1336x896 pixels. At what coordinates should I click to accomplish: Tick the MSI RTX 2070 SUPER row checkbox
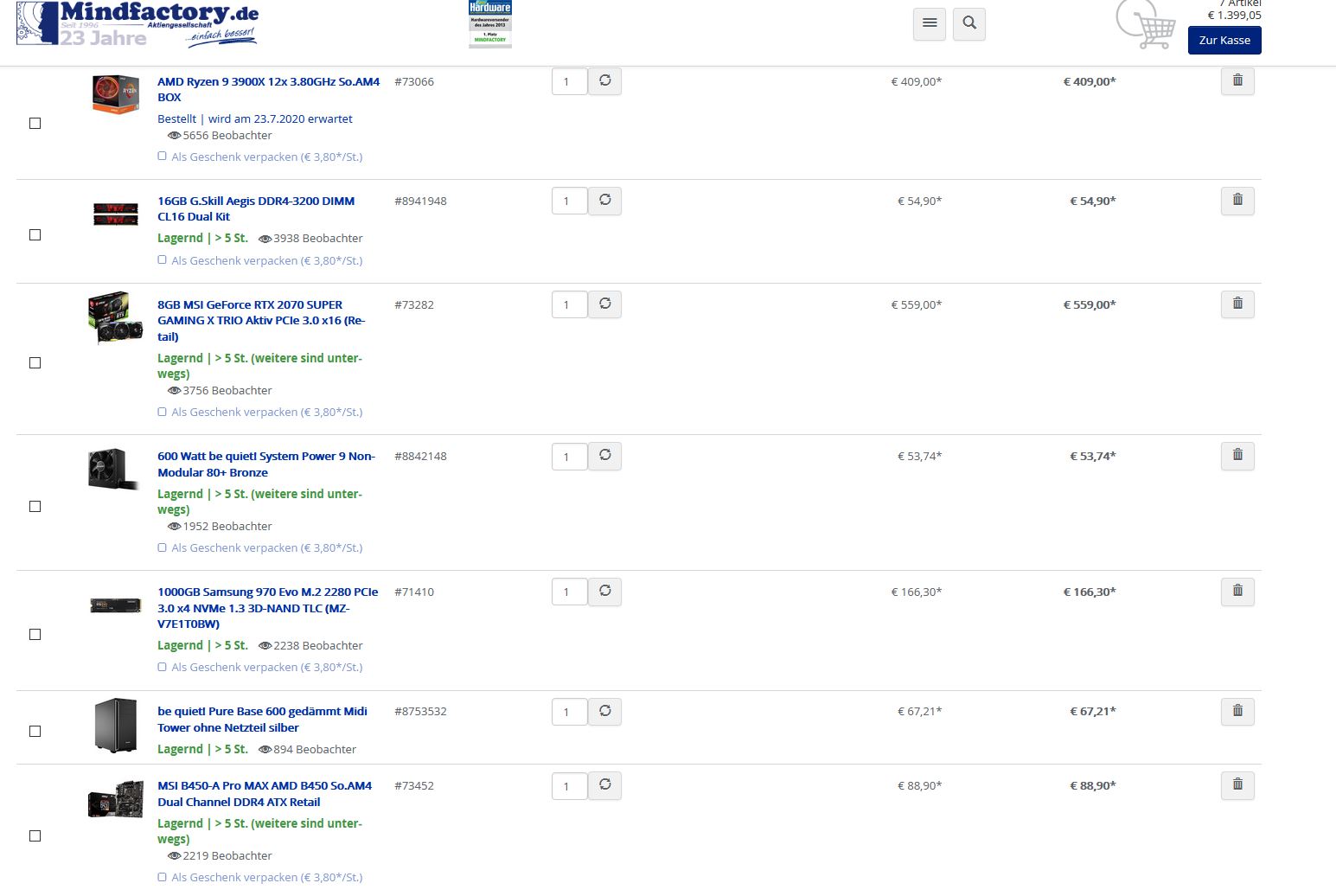pyautogui.click(x=35, y=363)
